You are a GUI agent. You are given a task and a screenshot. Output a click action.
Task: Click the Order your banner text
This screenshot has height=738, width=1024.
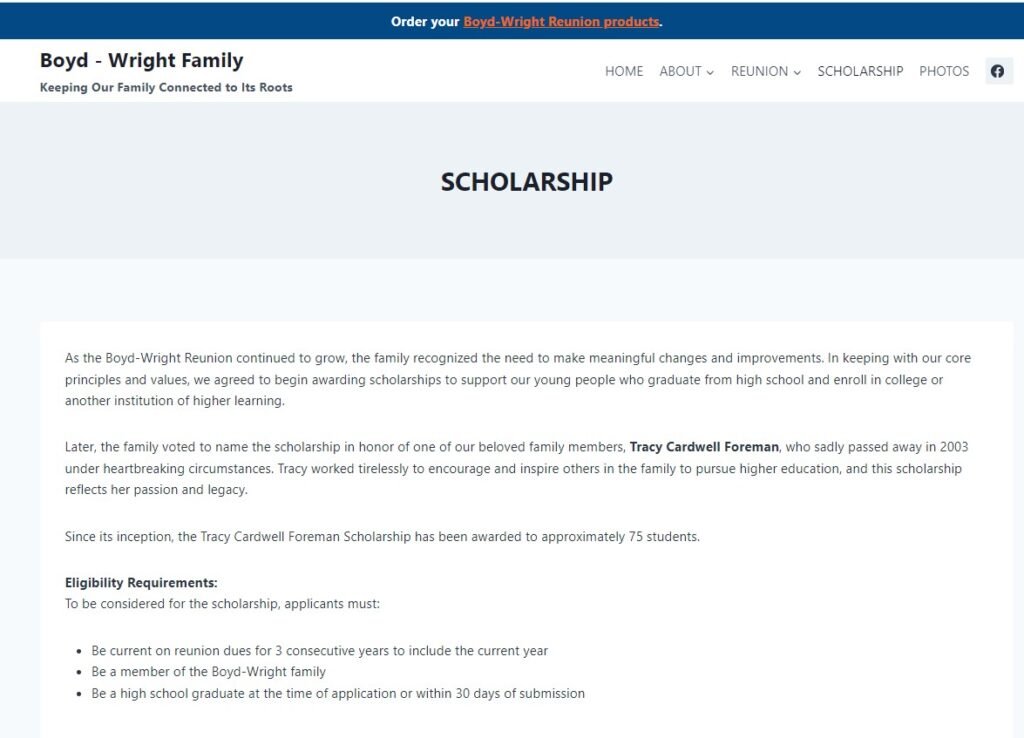[x=425, y=21]
